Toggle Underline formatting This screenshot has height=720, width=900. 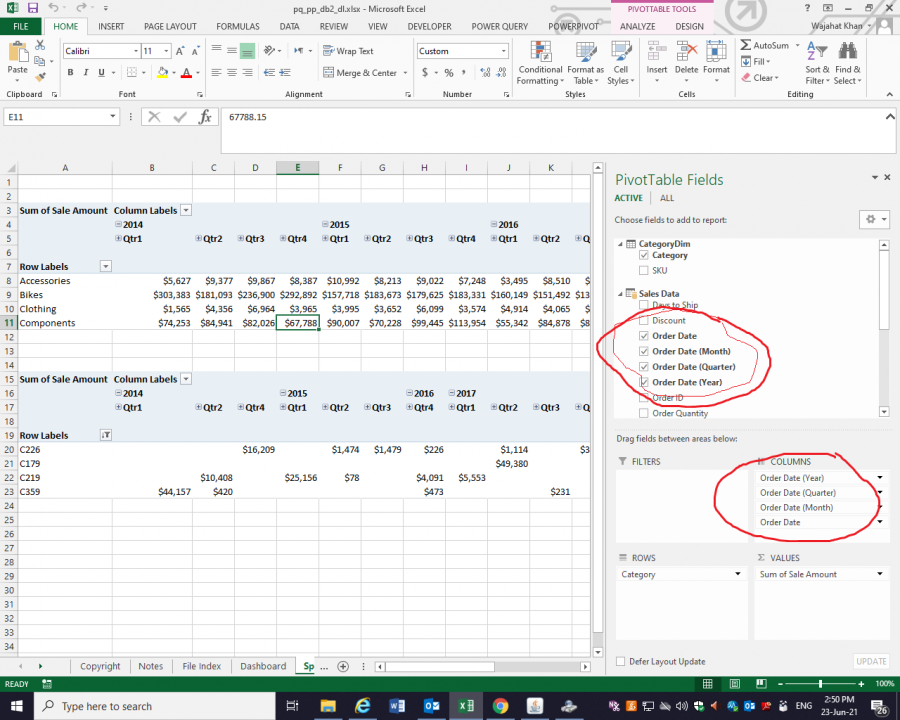pos(102,72)
